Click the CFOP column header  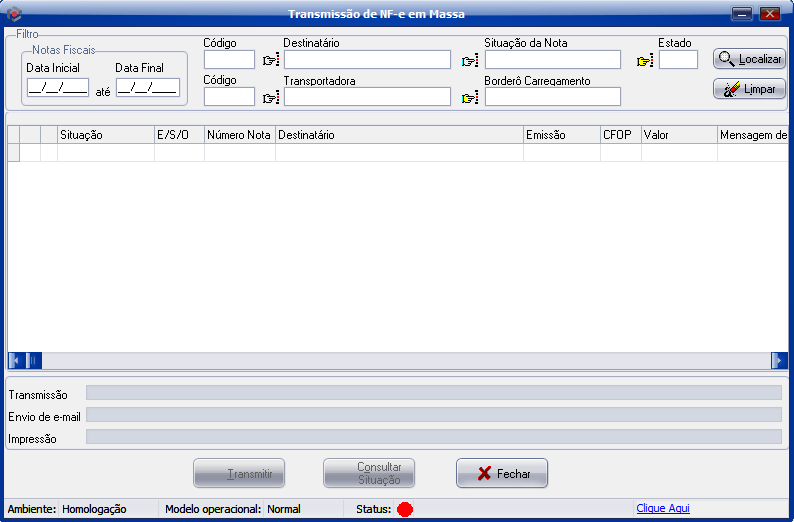(x=620, y=135)
